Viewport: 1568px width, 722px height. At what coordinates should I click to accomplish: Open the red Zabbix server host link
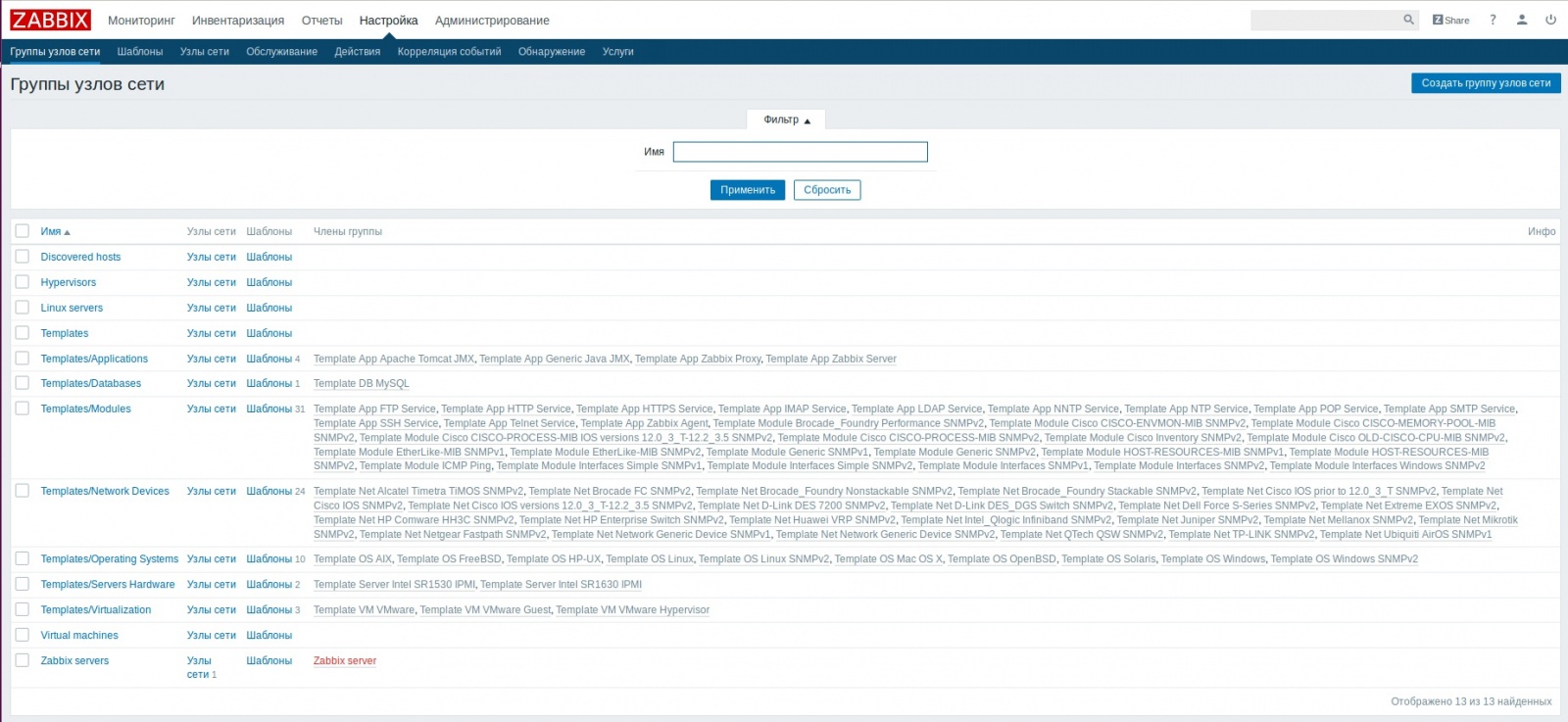(x=345, y=660)
